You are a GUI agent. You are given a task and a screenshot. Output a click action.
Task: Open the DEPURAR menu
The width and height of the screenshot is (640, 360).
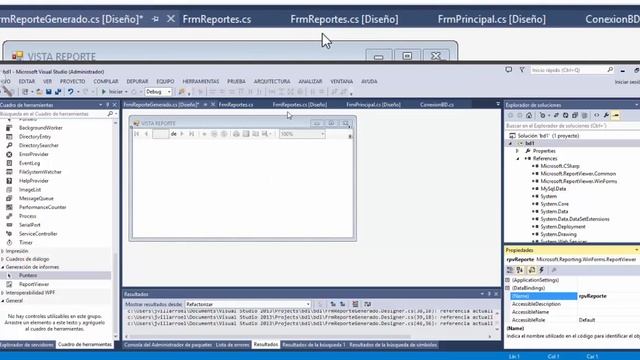(x=137, y=82)
